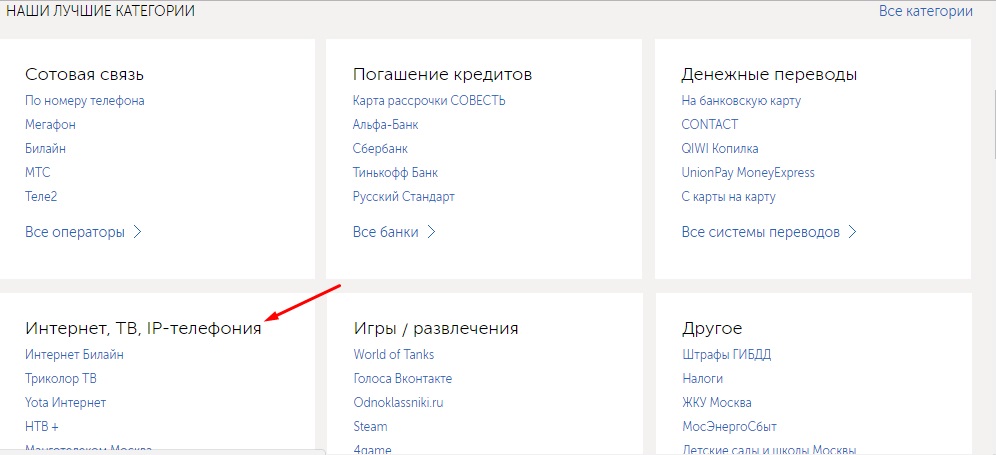Viewport: 996px width, 455px height.
Task: Select Тинькофф Банк link
Action: click(x=395, y=172)
